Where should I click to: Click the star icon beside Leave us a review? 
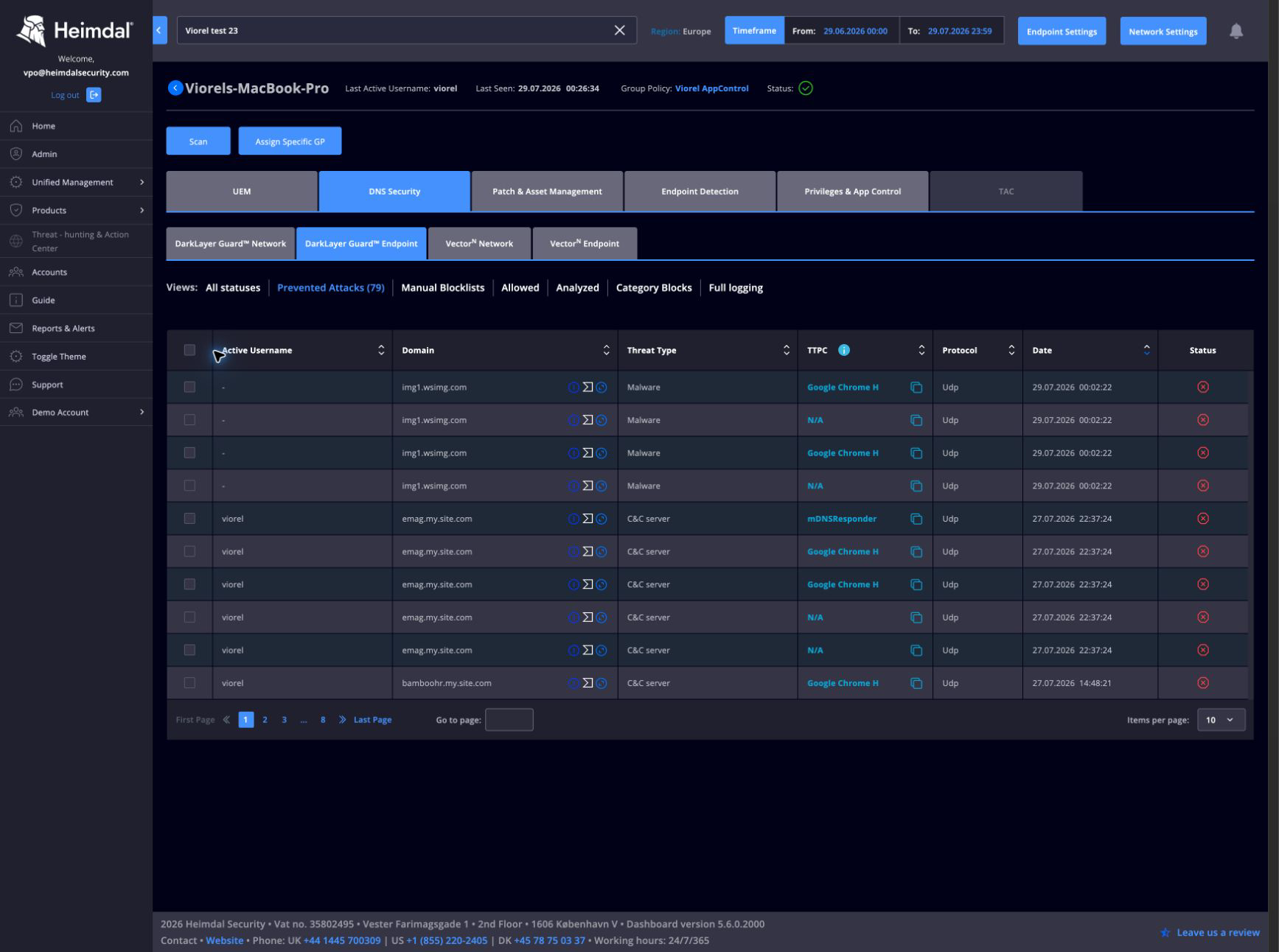click(1165, 933)
